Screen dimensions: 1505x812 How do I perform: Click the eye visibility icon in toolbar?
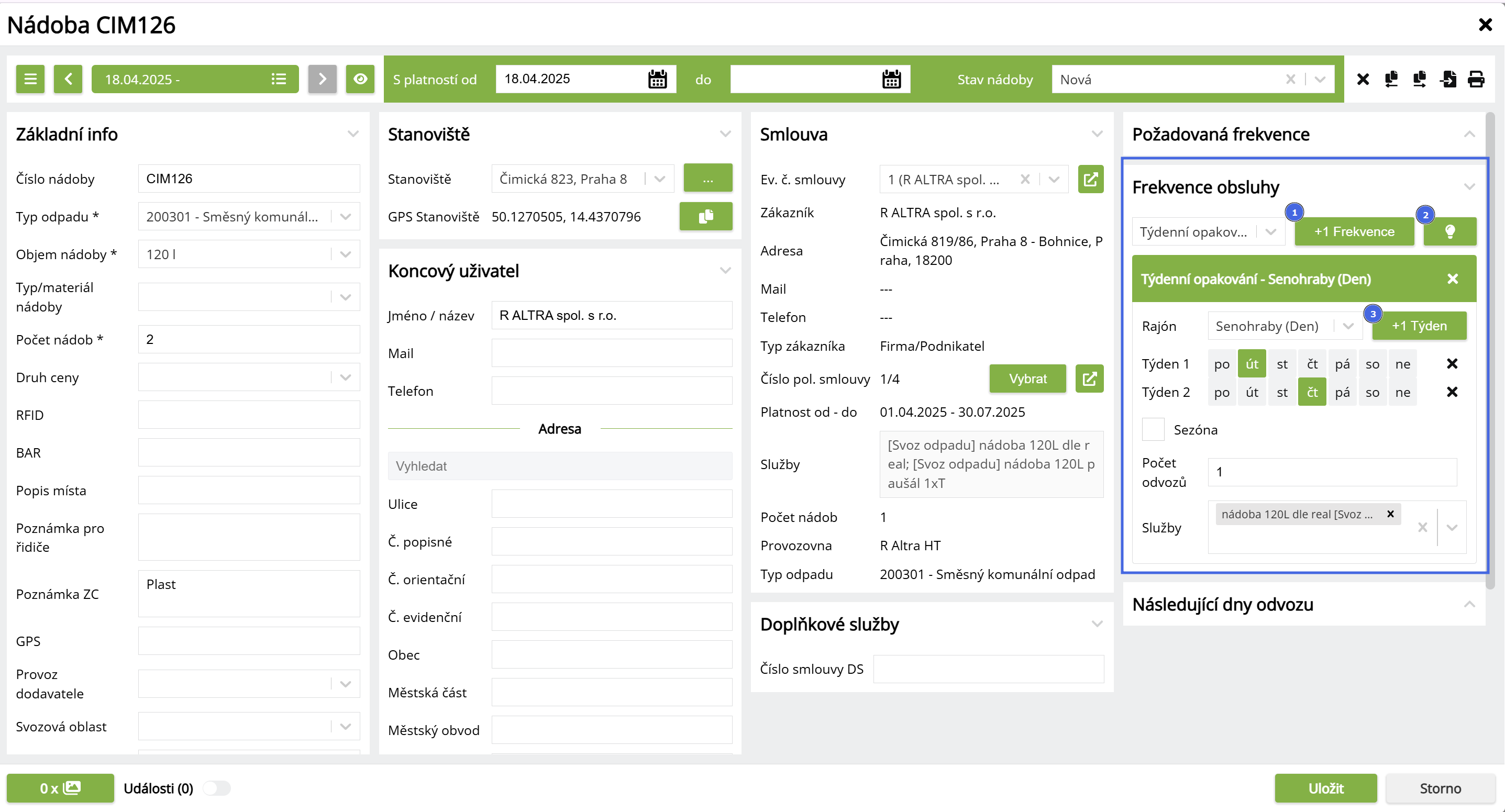pyautogui.click(x=360, y=79)
